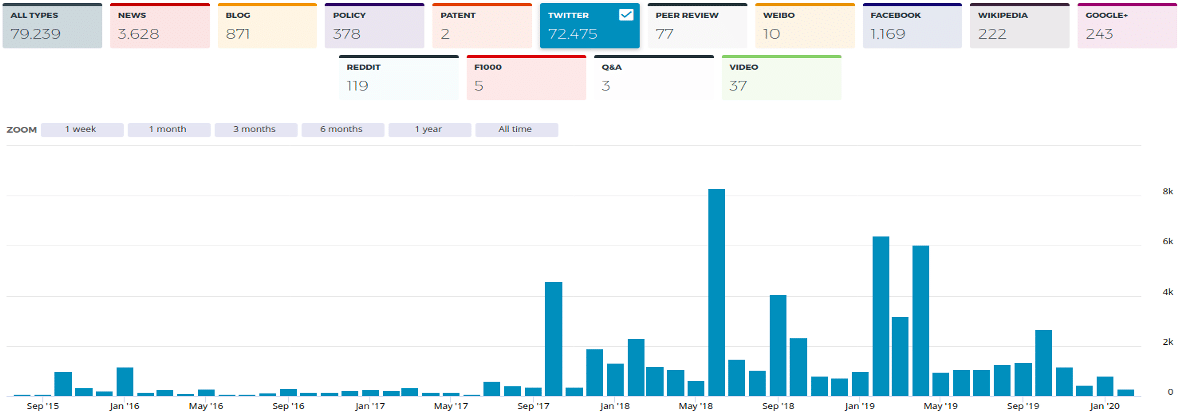
Task: Click the tallest bar near May '18
Action: pos(716,292)
